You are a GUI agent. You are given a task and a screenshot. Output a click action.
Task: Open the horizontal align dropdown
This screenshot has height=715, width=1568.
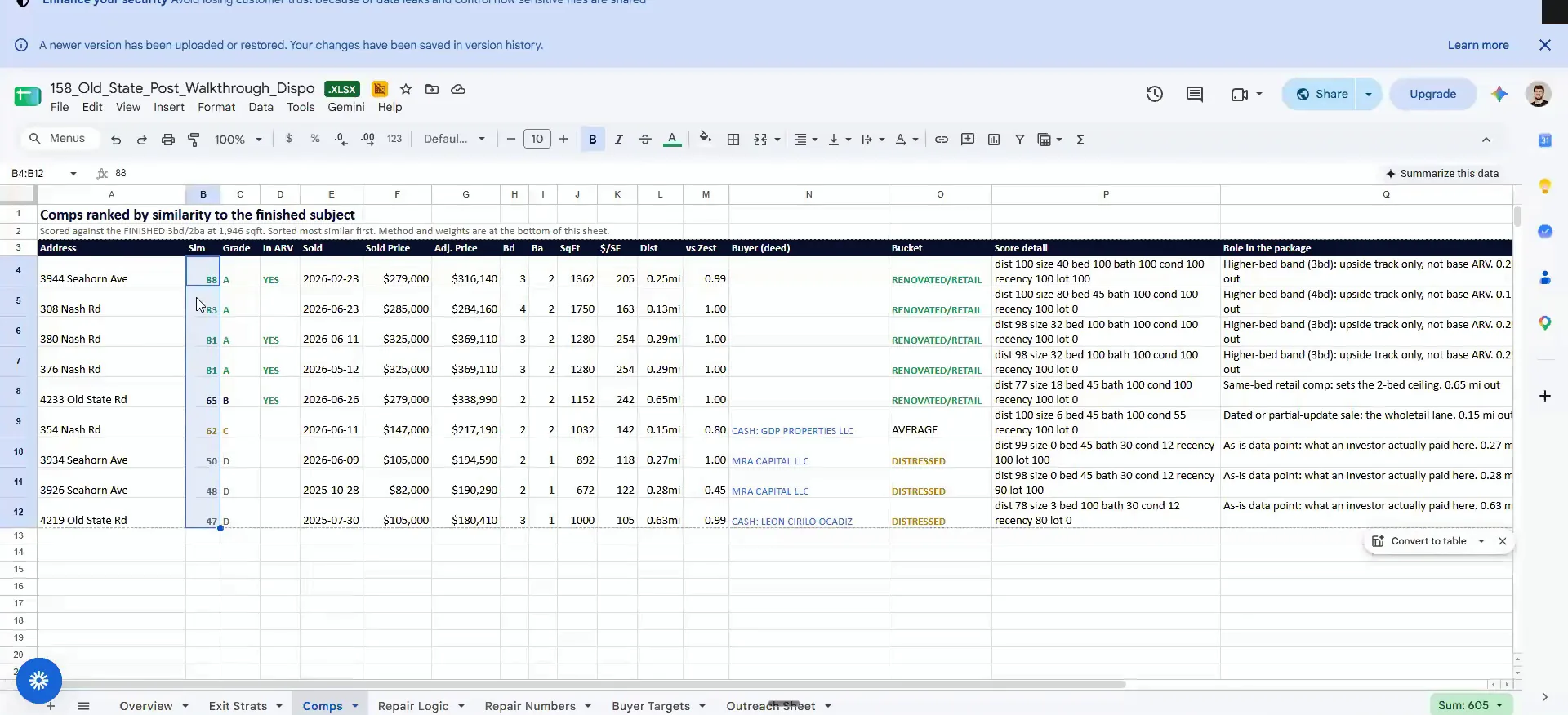[x=806, y=140]
